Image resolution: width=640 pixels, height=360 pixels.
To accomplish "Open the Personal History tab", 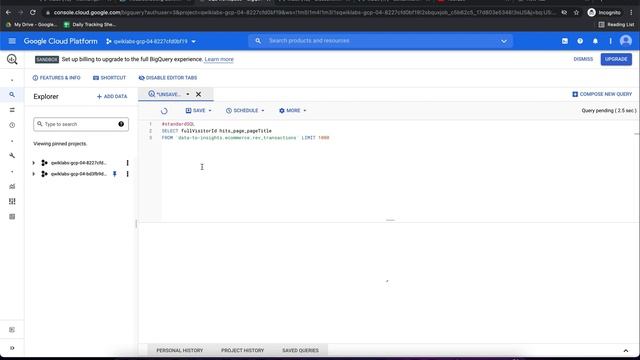I will point(180,350).
